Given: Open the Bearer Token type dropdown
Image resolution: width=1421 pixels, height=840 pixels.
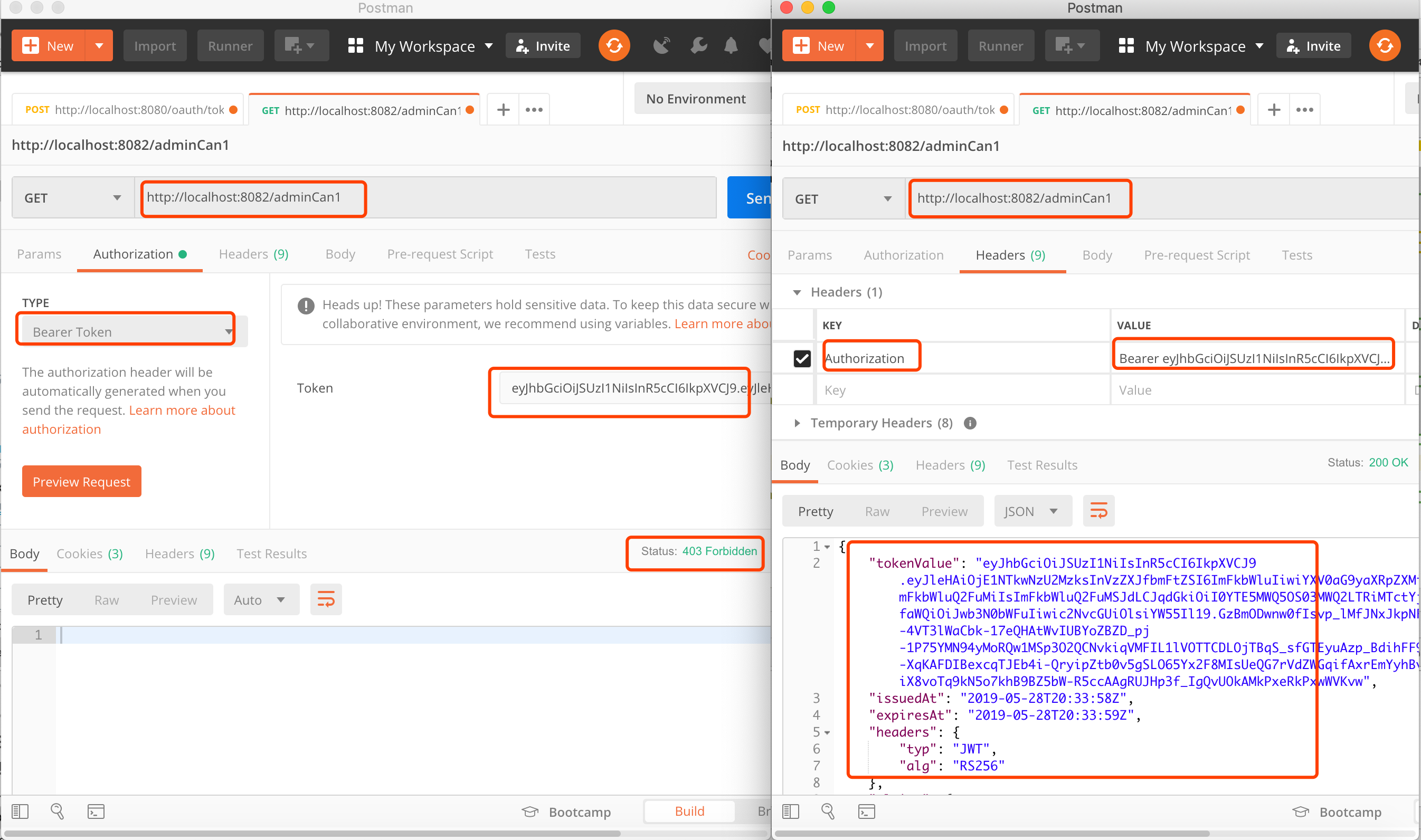Looking at the screenshot, I should click(126, 332).
